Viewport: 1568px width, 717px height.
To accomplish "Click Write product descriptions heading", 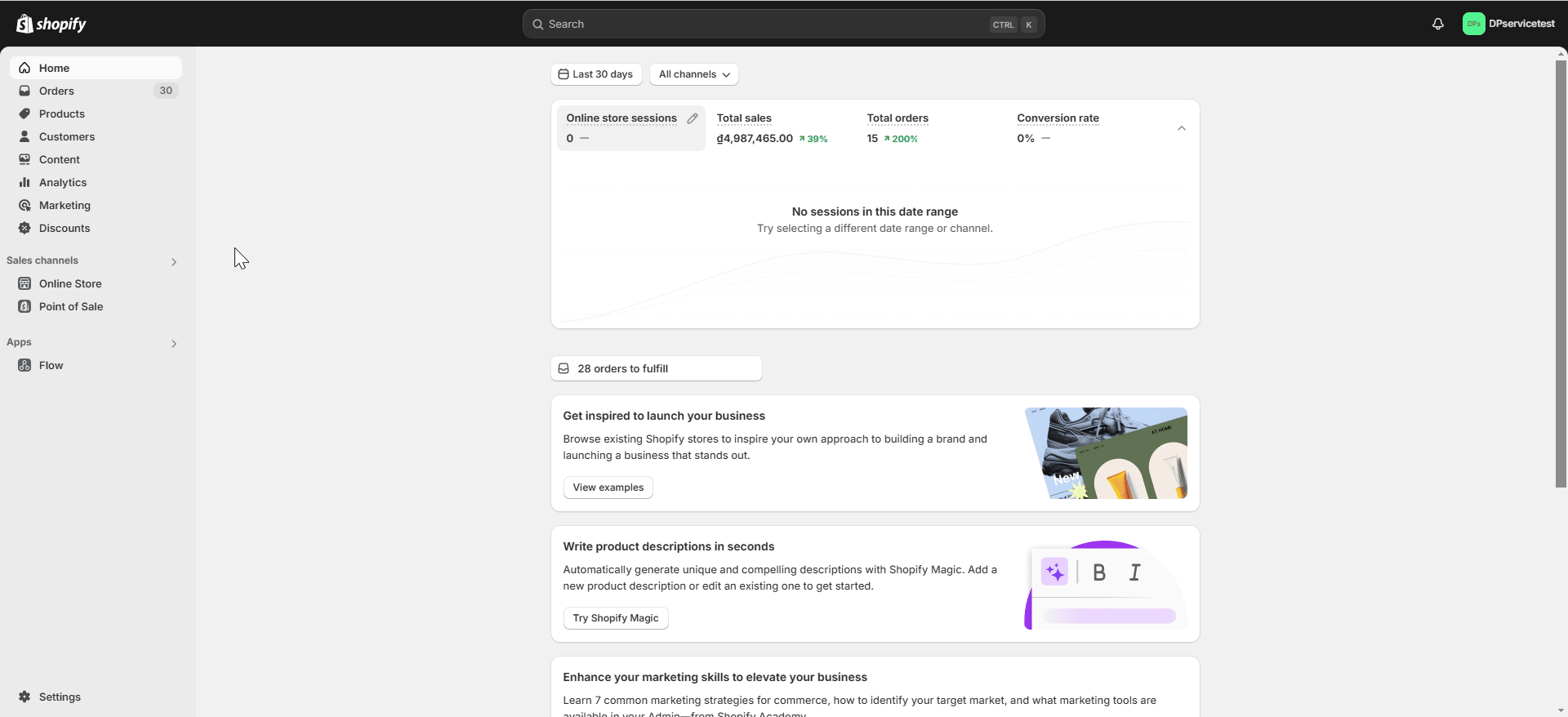I will pos(669,546).
